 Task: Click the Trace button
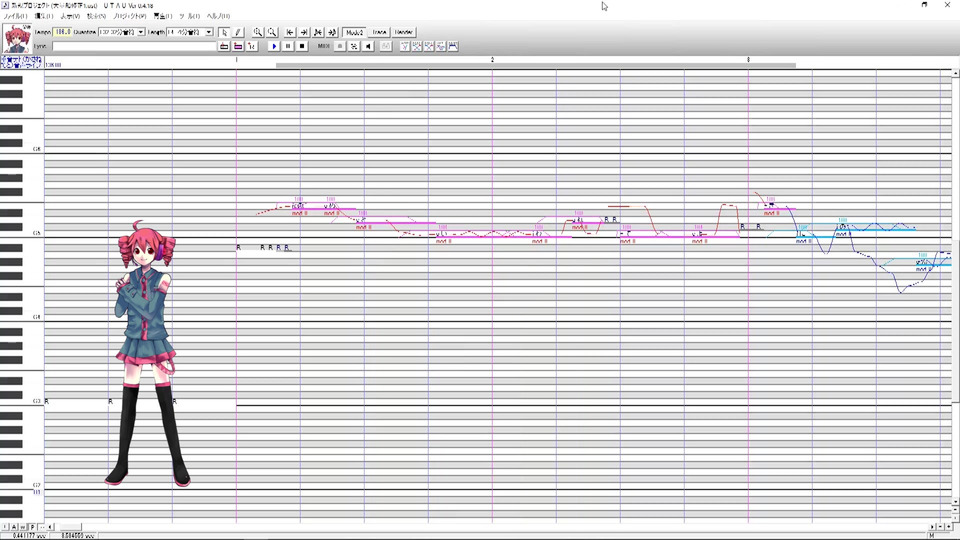click(x=380, y=32)
